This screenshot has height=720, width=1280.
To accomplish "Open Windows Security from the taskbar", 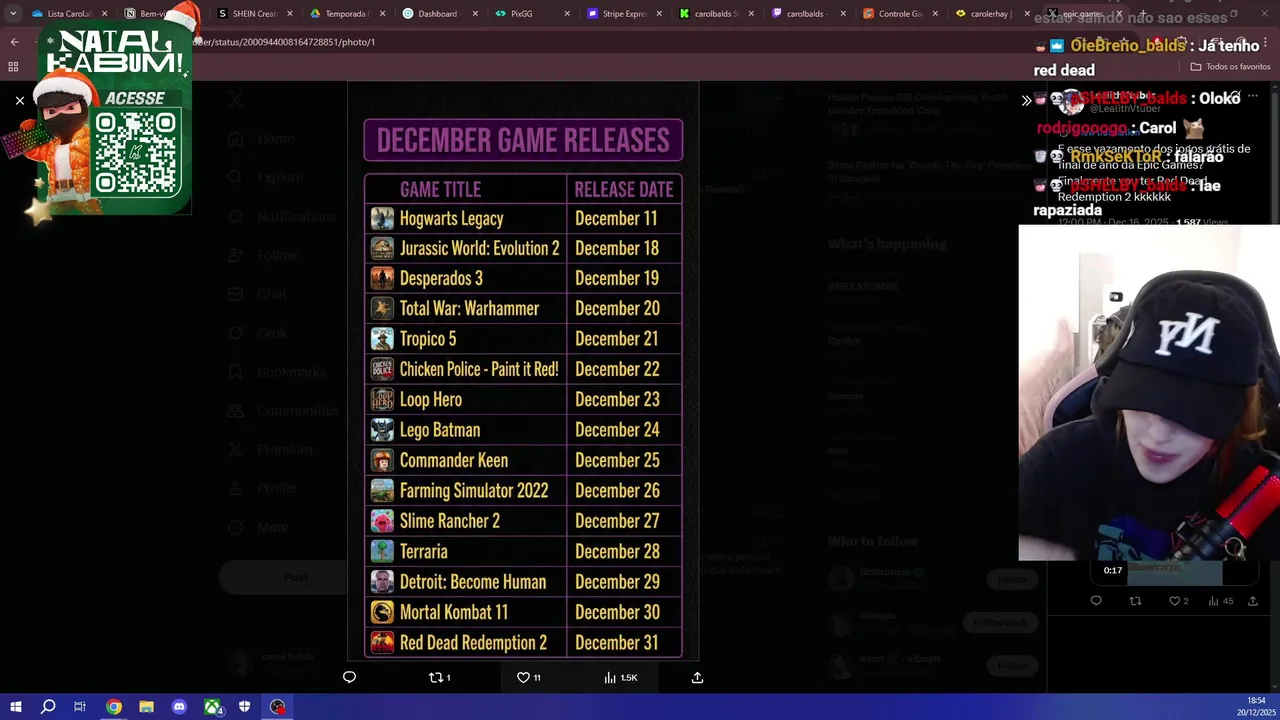I will [244, 707].
